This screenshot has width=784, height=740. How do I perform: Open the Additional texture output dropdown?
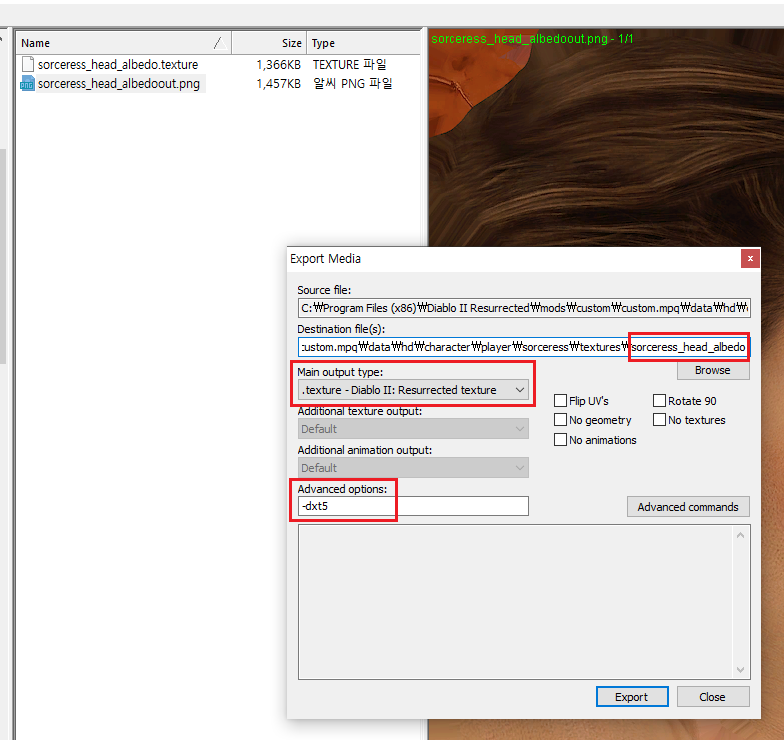(413, 429)
